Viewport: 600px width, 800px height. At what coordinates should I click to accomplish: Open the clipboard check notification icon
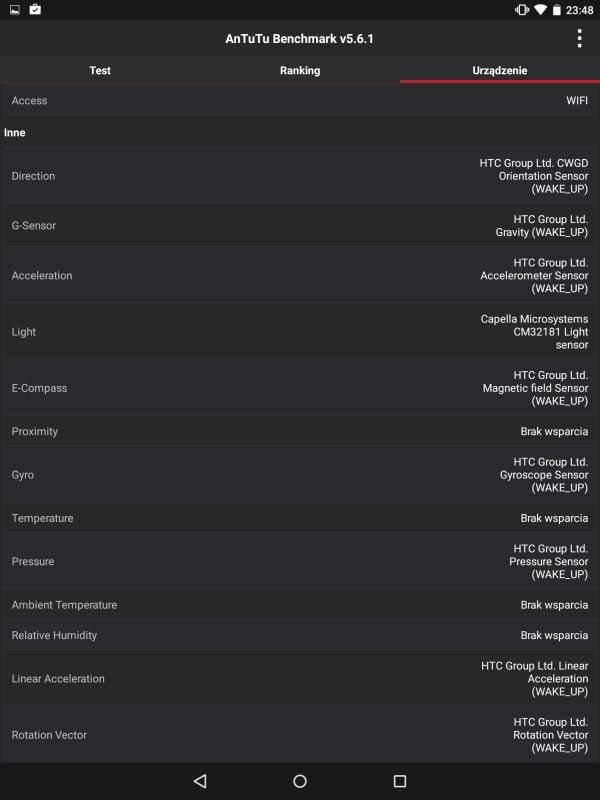coord(35,9)
